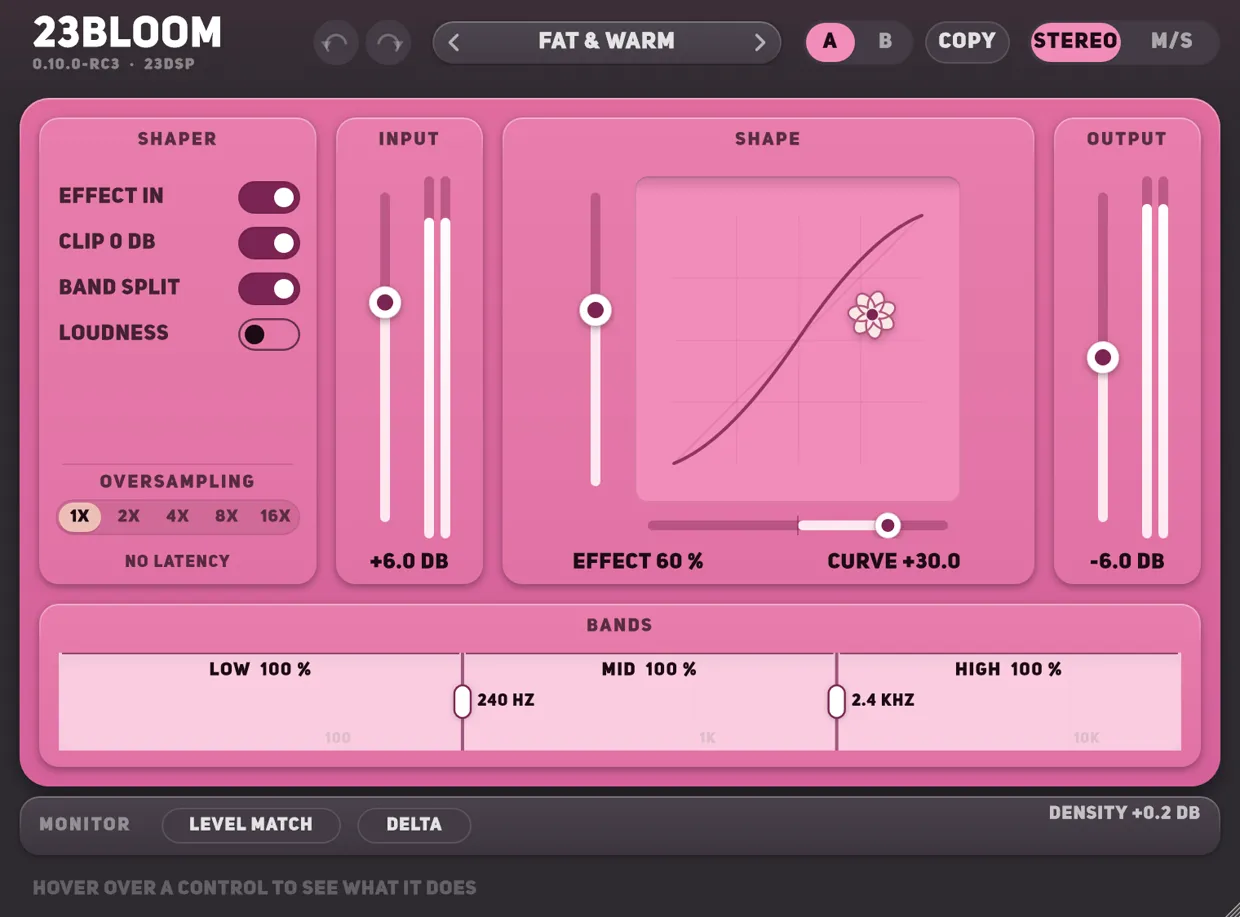Screen dimensions: 1240x917
Task: Open the FAT & WARM preset selector
Action: [606, 42]
